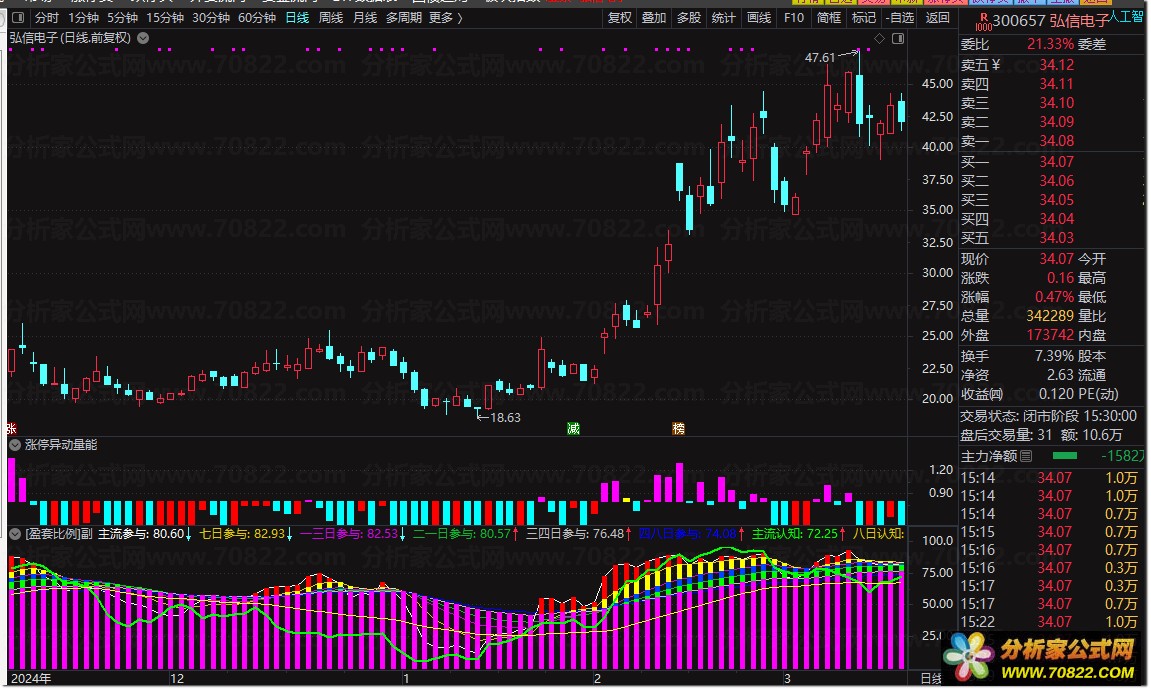Screen dimensions: 1151x689
Task: Expand the 涨停异动量能 indicator menu
Action: (x=15, y=445)
